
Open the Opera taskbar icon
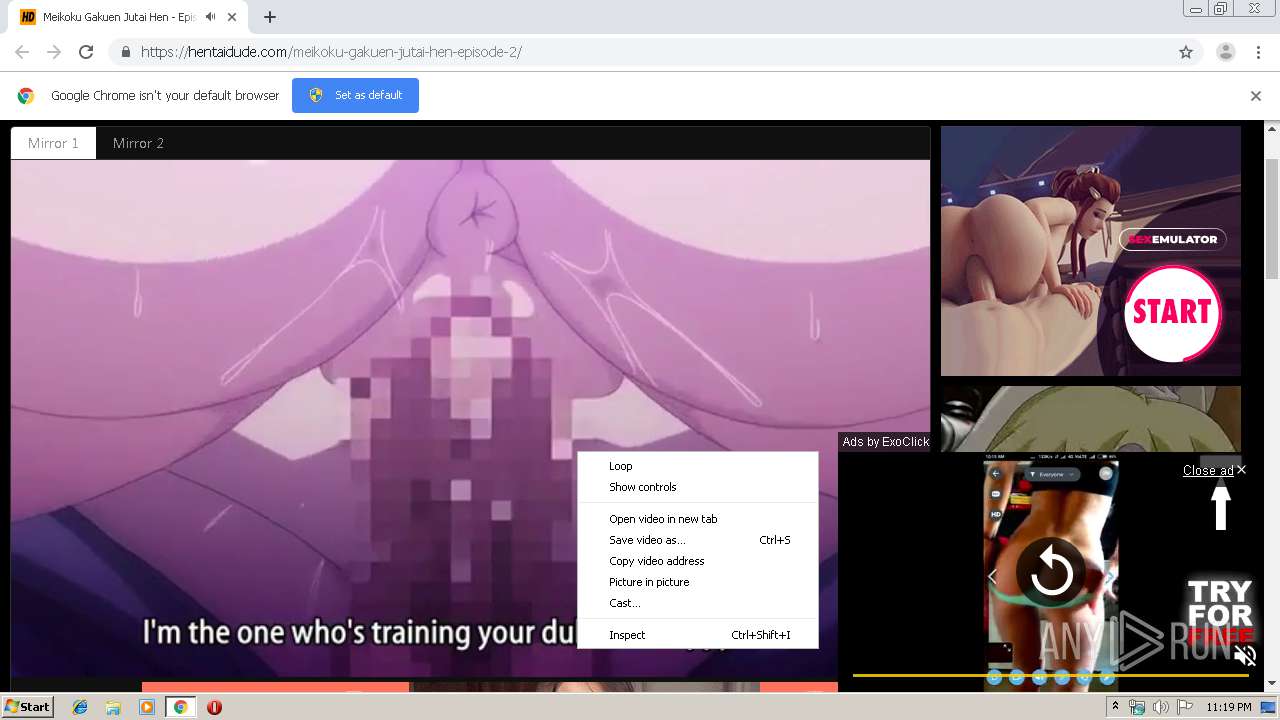point(214,707)
